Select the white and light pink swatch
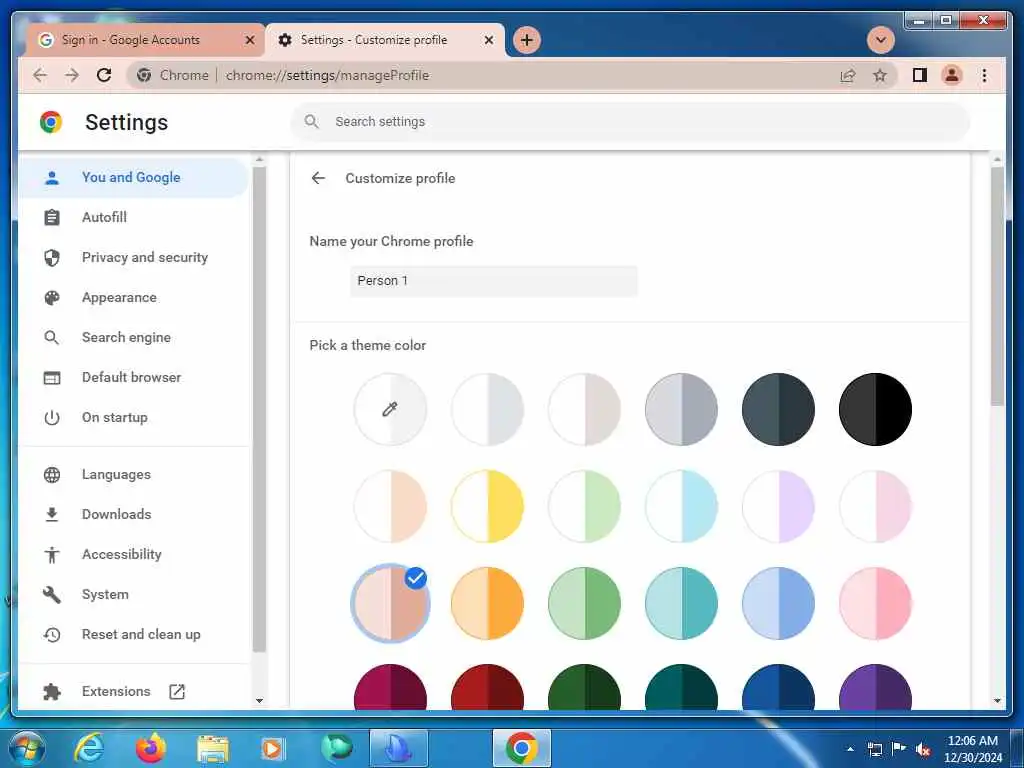Viewport: 1024px width, 768px height. point(875,506)
